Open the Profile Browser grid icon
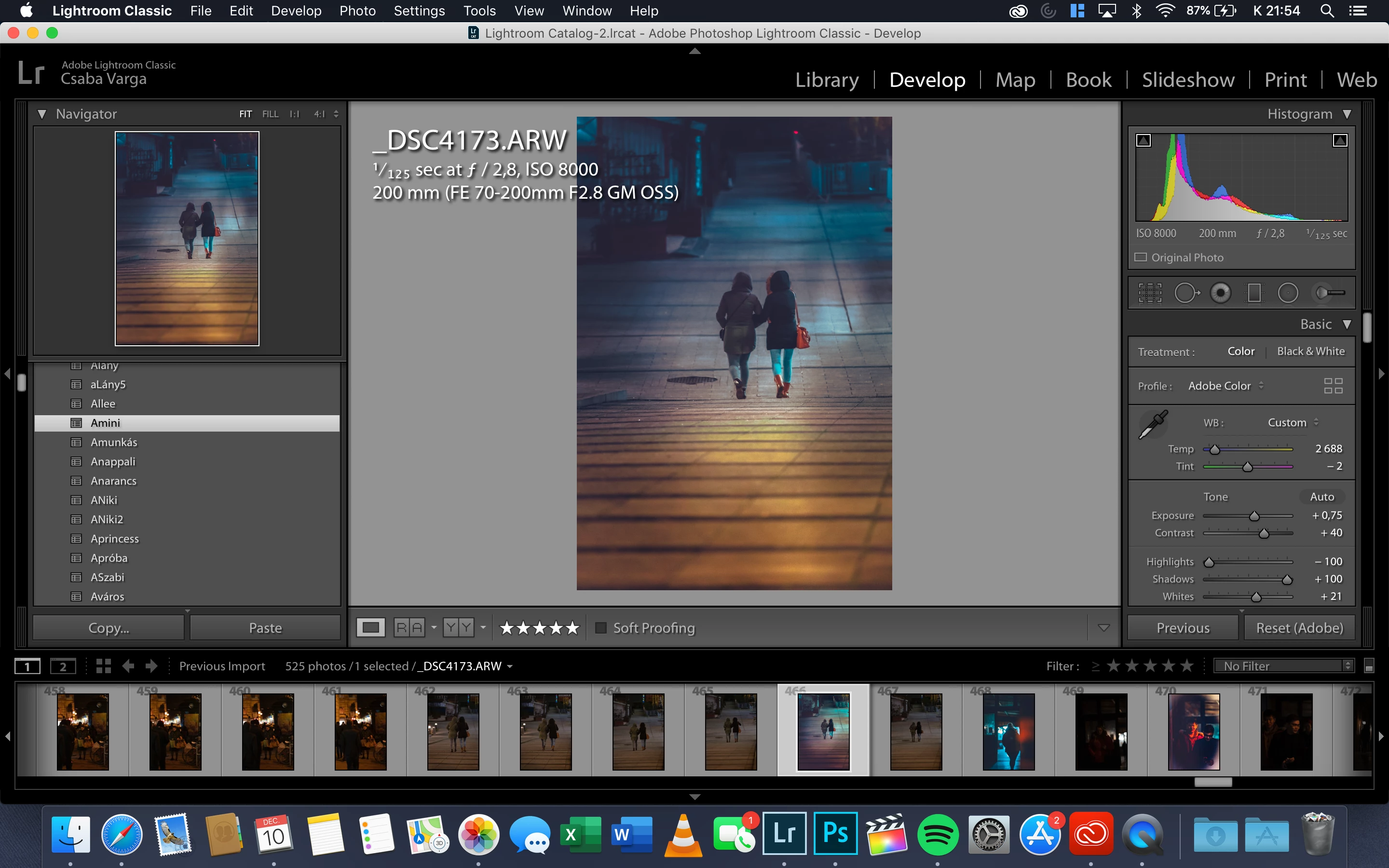Viewport: 1389px width, 868px height. [1333, 386]
